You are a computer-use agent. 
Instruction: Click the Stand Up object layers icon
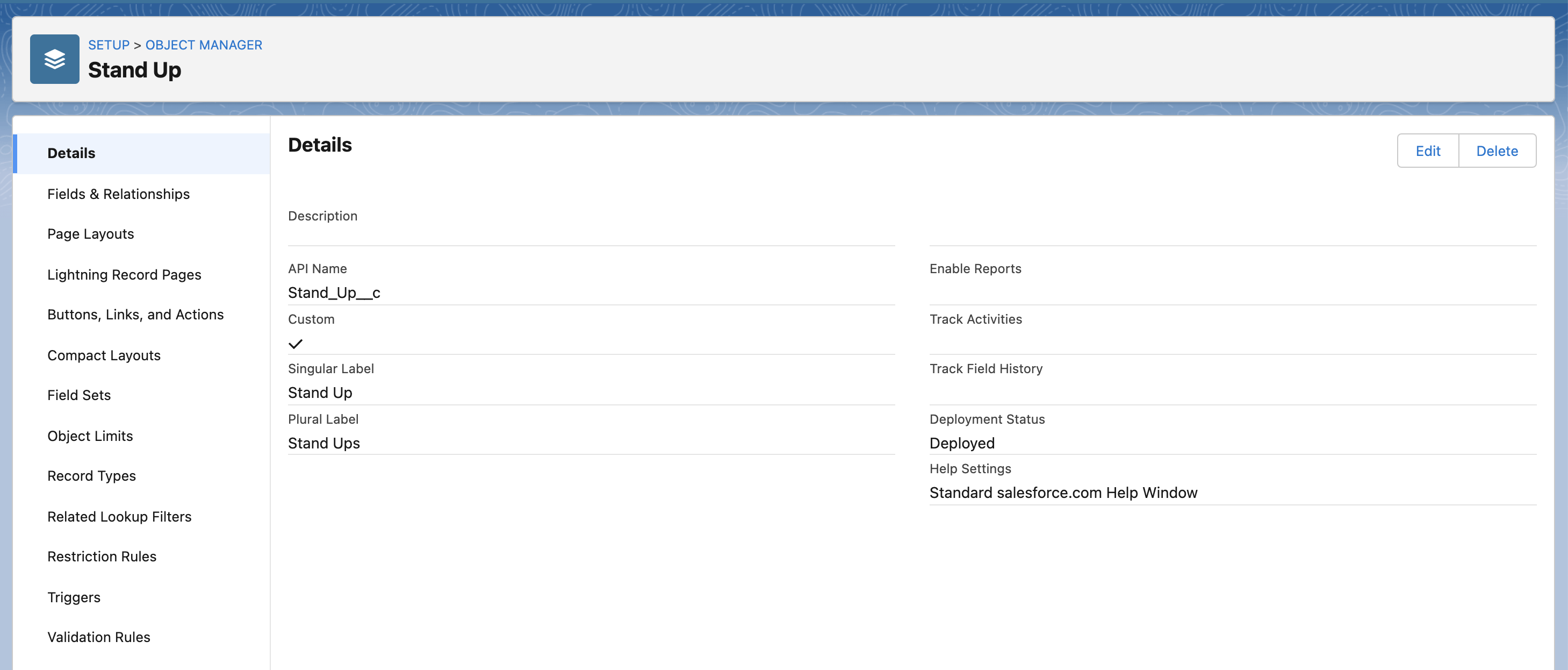pos(54,59)
